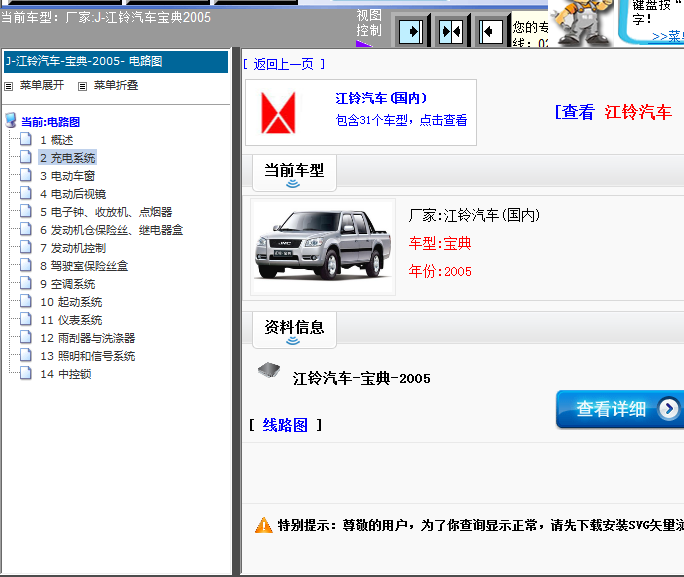This screenshot has width=684, height=577.
Task: Select tree item 11 仪表系统
Action: pos(71,320)
